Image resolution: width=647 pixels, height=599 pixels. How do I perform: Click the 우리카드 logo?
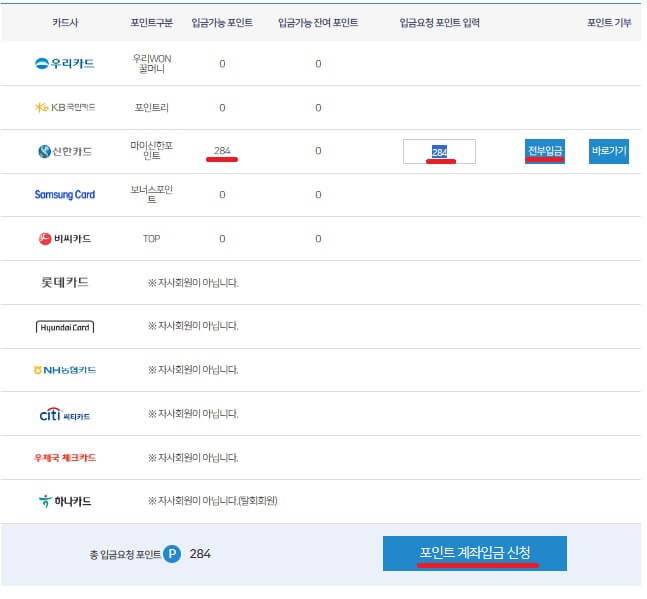65,64
